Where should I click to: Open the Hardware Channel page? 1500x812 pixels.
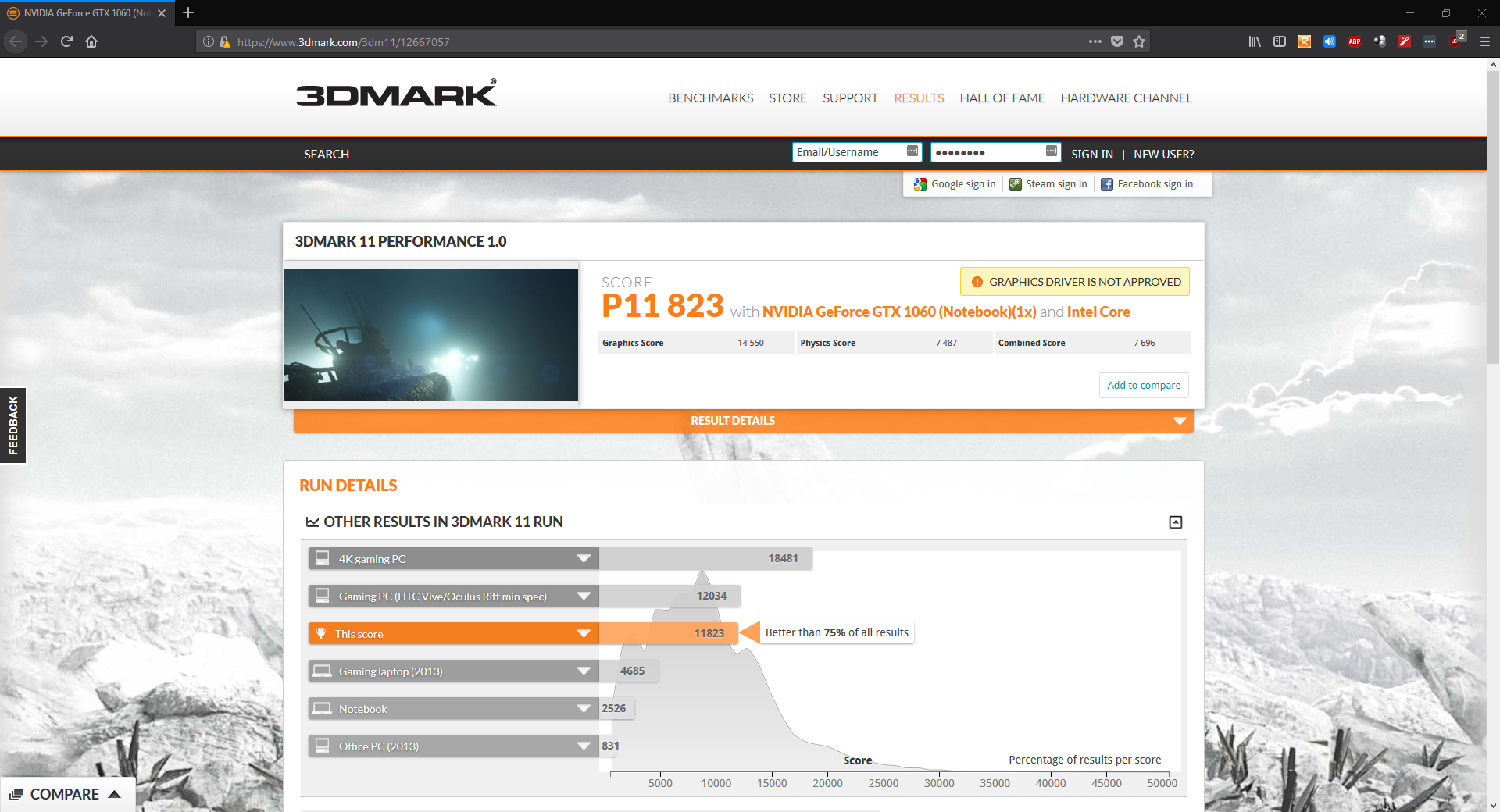(1127, 98)
